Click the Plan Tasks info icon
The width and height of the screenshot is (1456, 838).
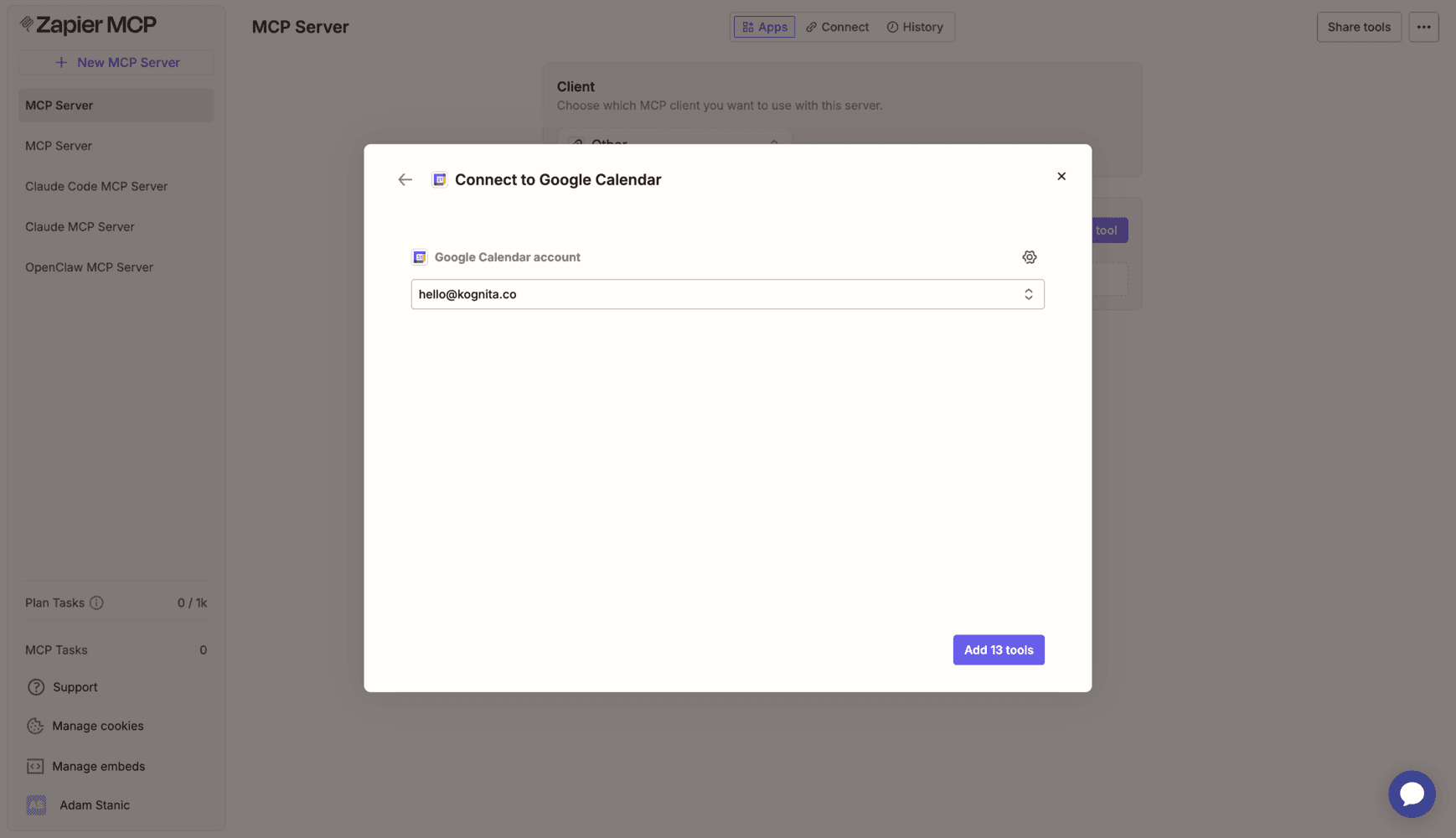coord(96,603)
